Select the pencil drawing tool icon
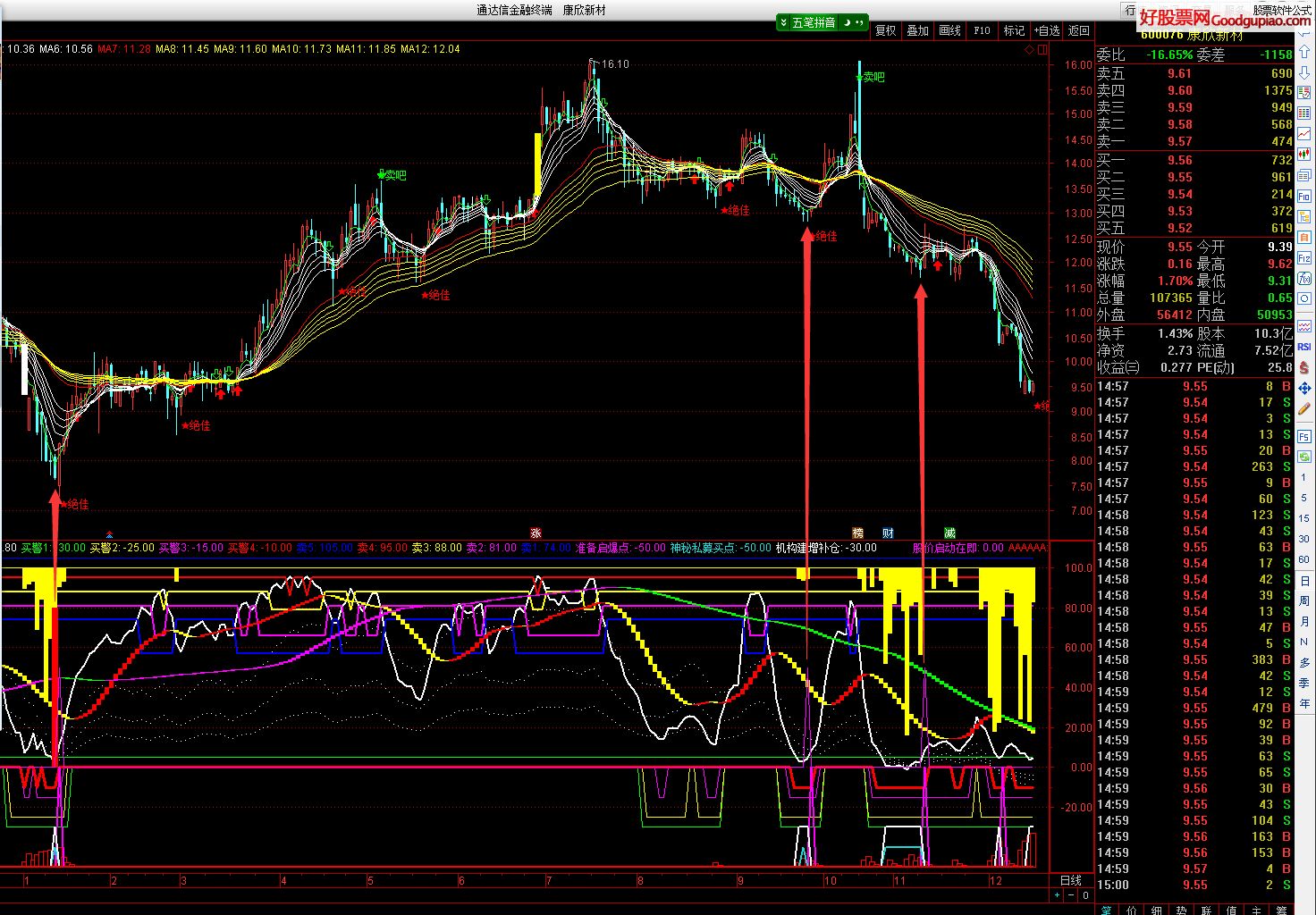 pyautogui.click(x=1303, y=408)
